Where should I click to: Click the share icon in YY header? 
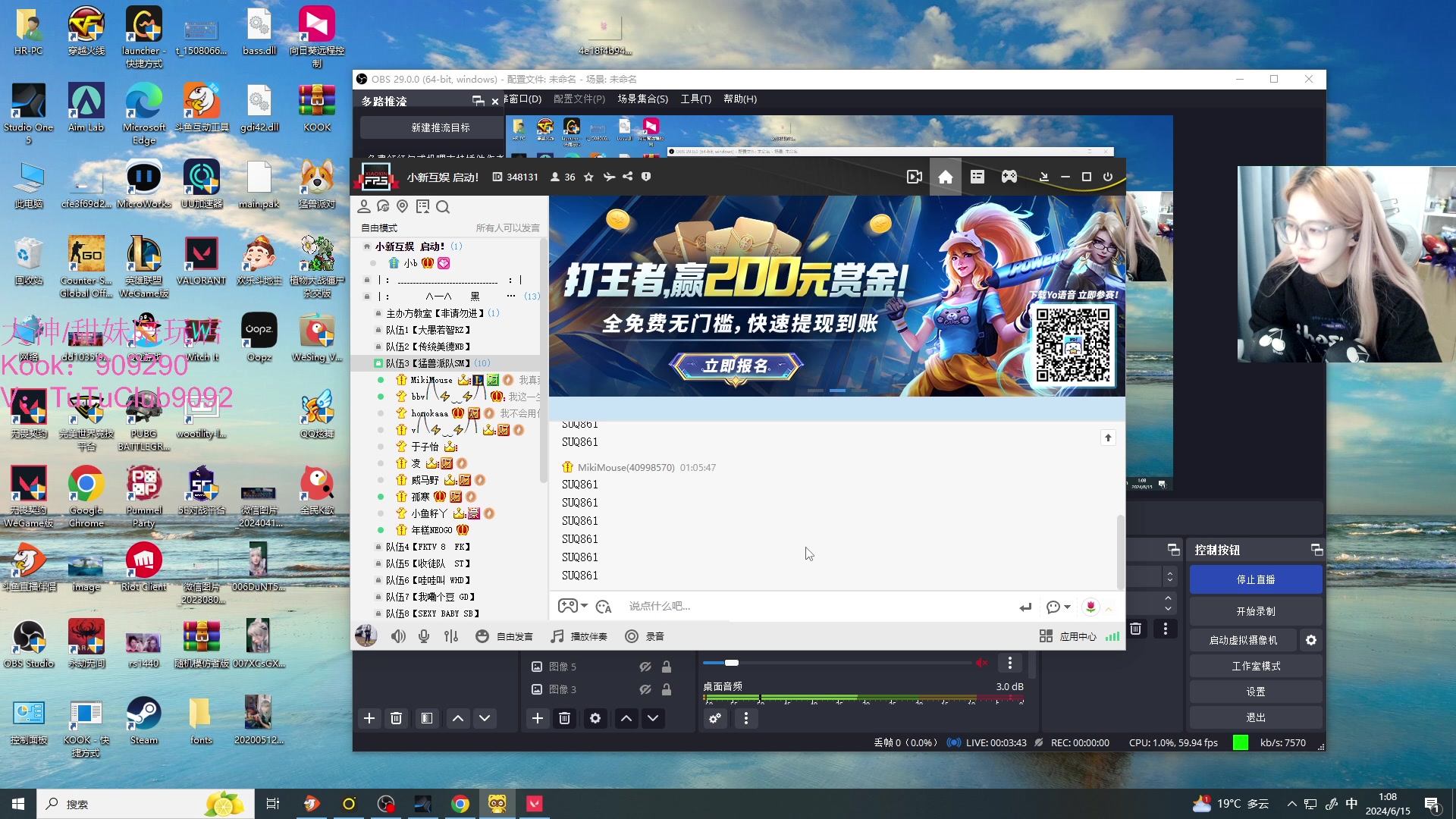pyautogui.click(x=627, y=177)
